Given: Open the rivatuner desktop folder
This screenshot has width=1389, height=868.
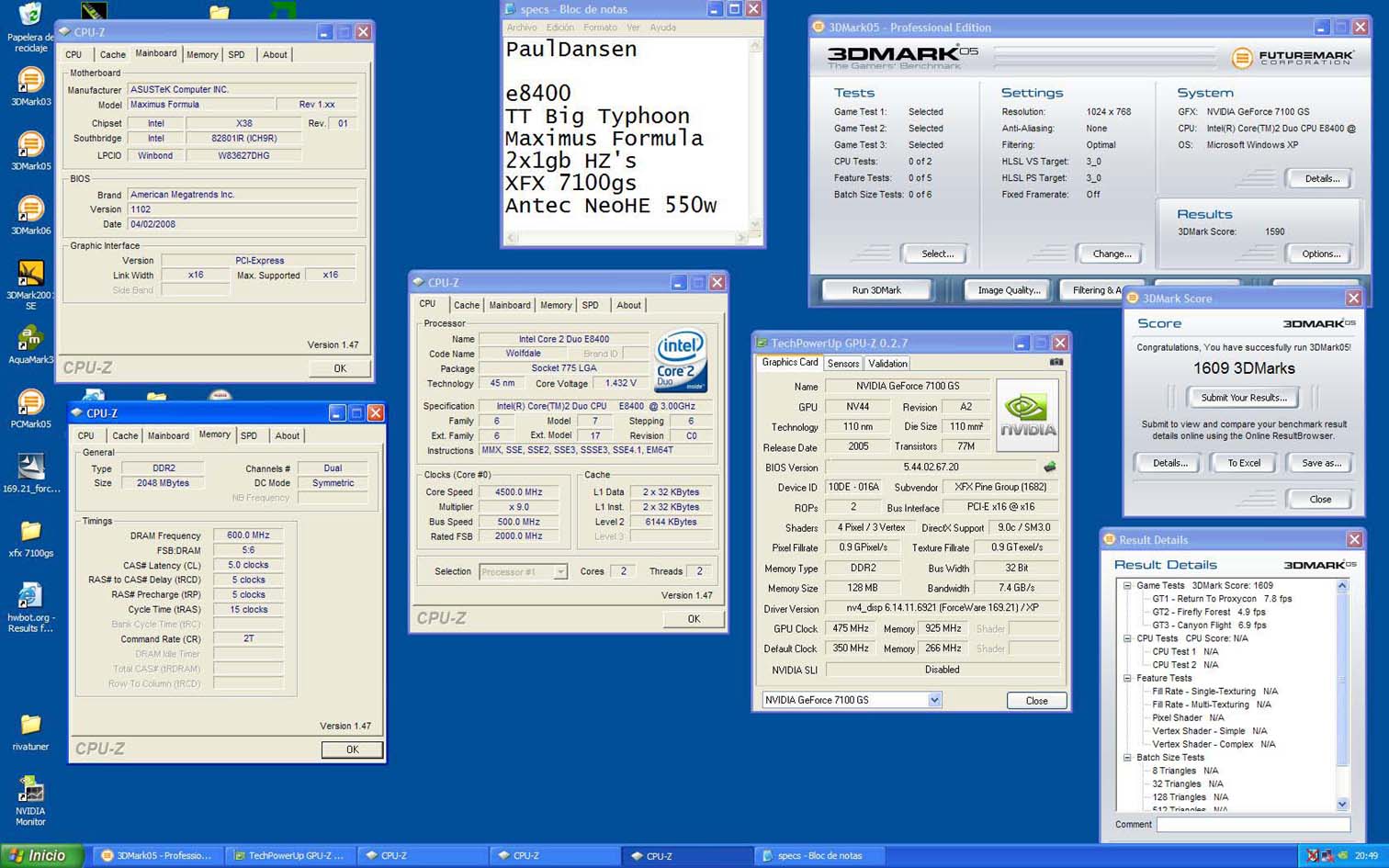Looking at the screenshot, I should 30,732.
